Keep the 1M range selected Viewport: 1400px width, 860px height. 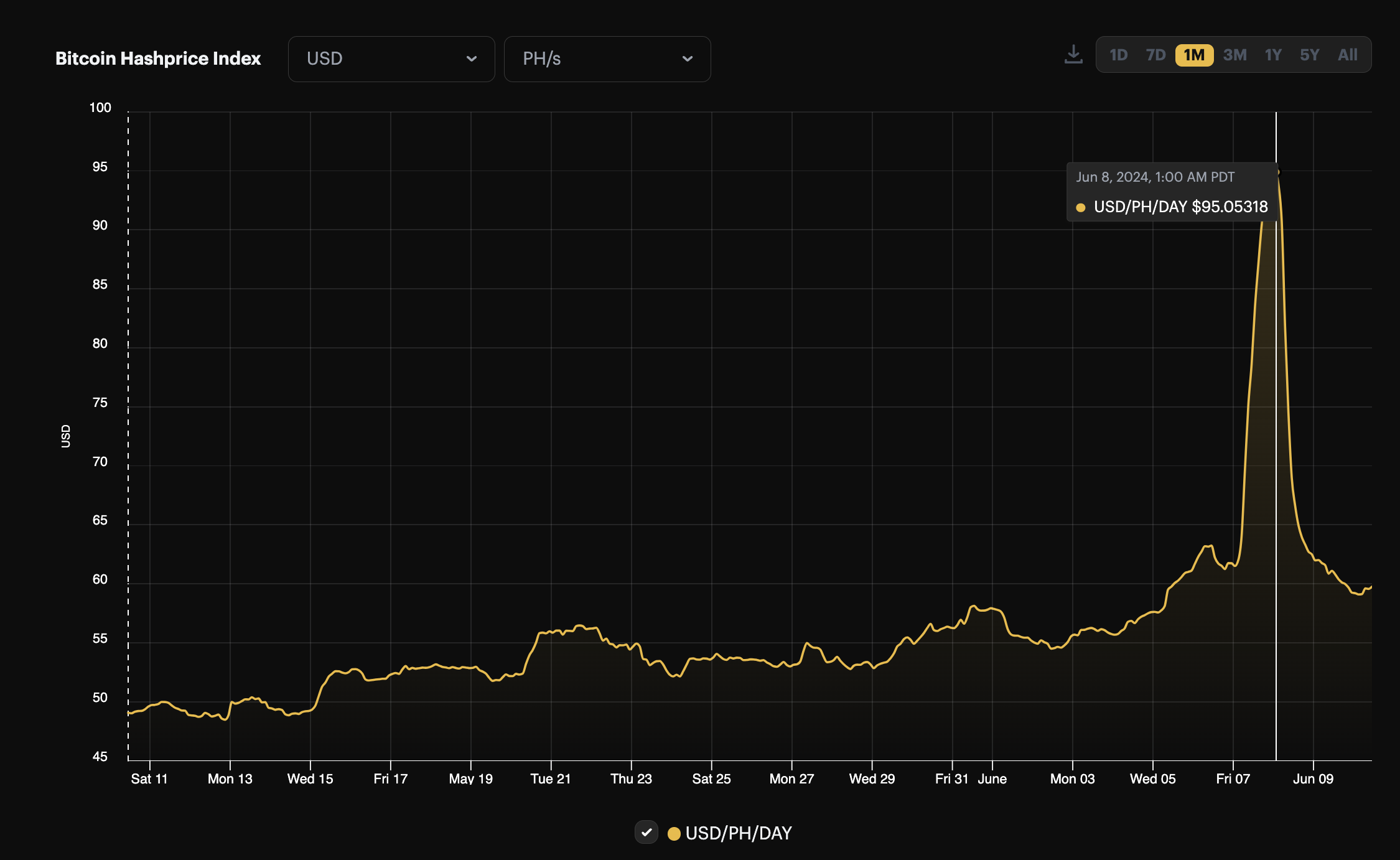click(x=1194, y=55)
